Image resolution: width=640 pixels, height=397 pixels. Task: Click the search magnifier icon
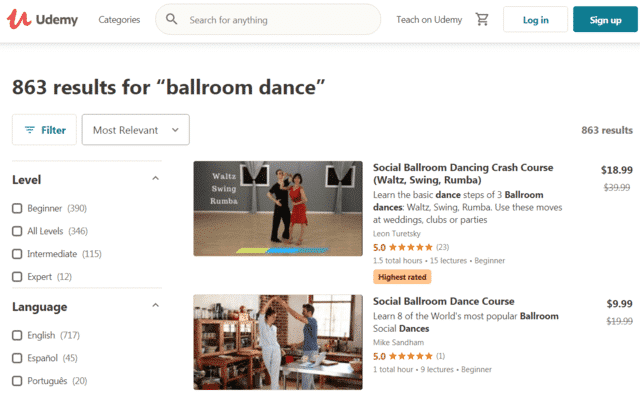click(171, 19)
